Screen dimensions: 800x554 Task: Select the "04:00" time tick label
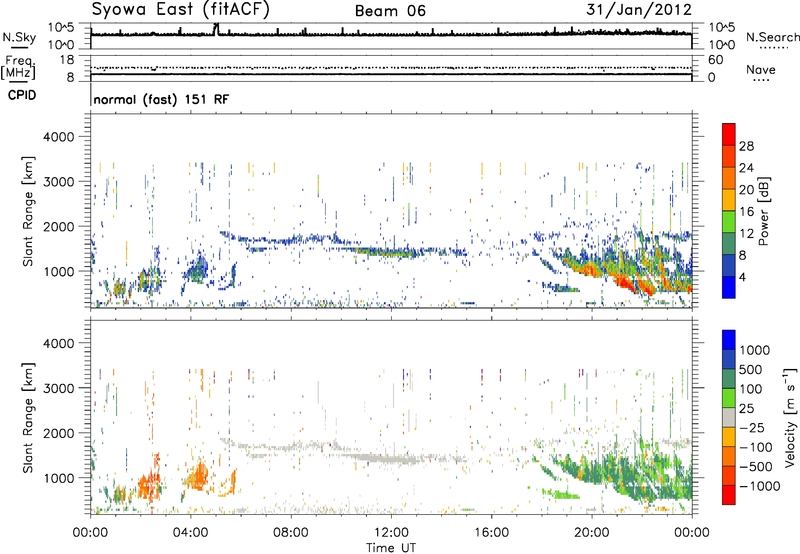point(191,533)
